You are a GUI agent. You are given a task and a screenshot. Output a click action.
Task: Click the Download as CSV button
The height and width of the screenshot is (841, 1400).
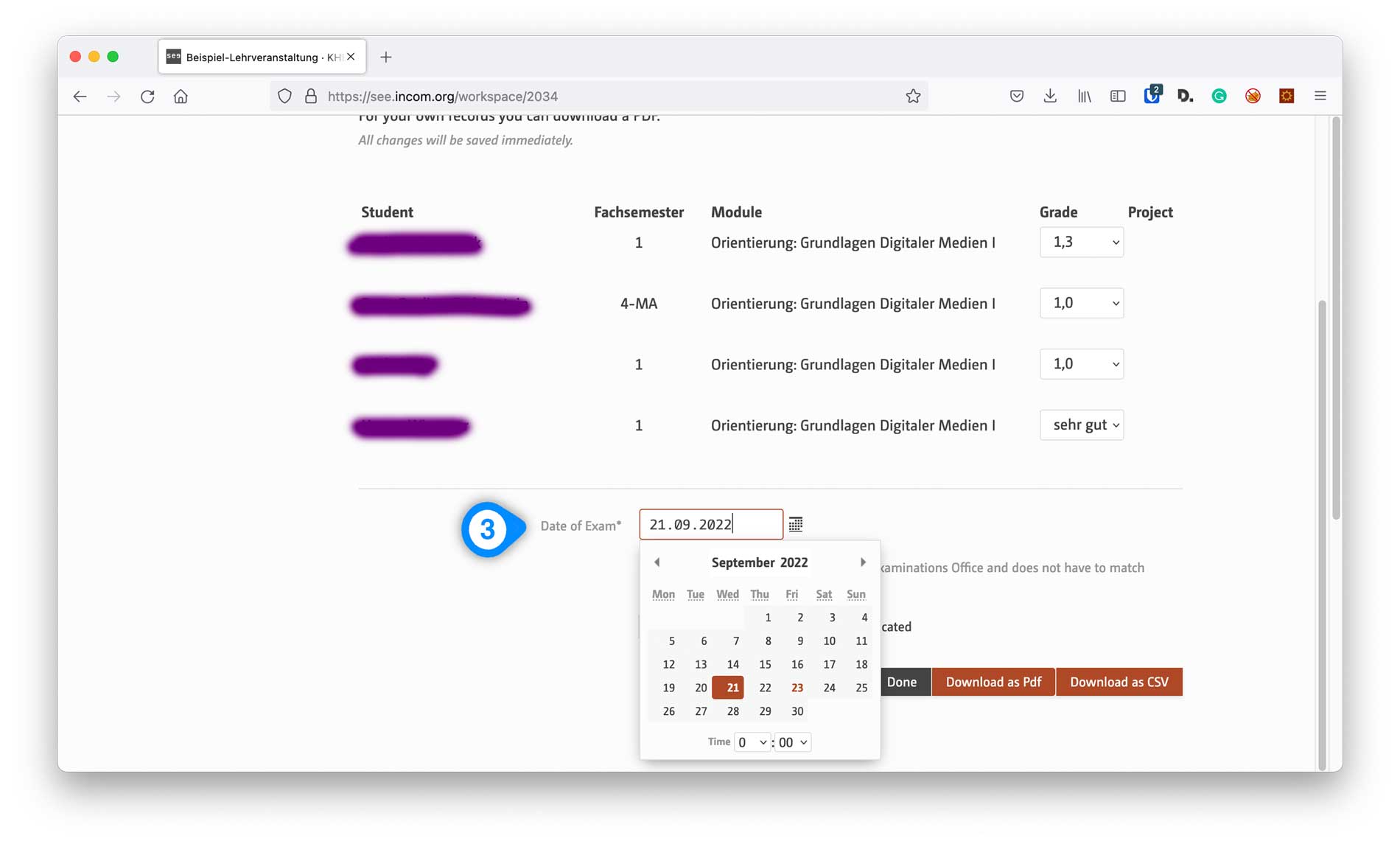pyautogui.click(x=1119, y=682)
